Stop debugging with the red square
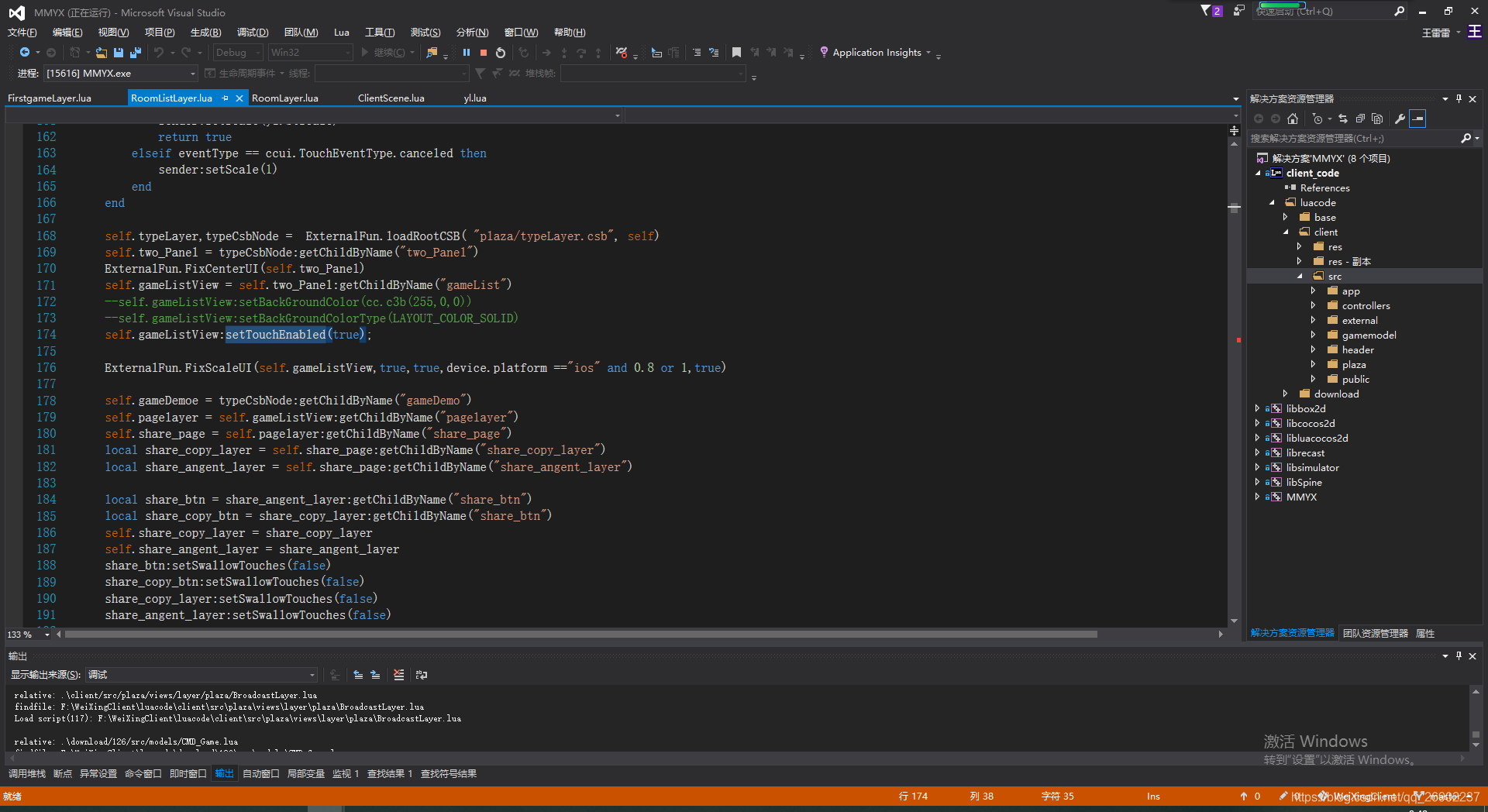This screenshot has height=812, width=1488. click(x=483, y=53)
